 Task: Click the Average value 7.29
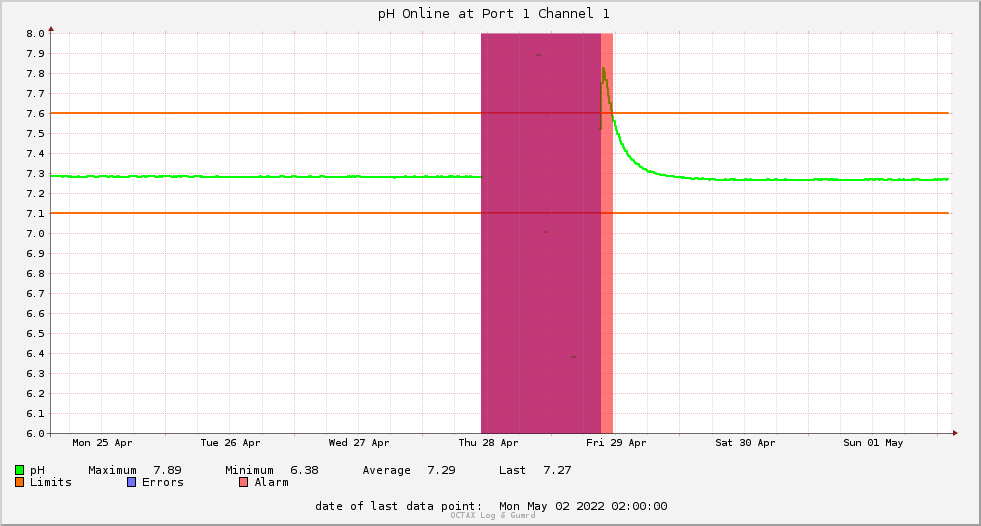click(441, 470)
